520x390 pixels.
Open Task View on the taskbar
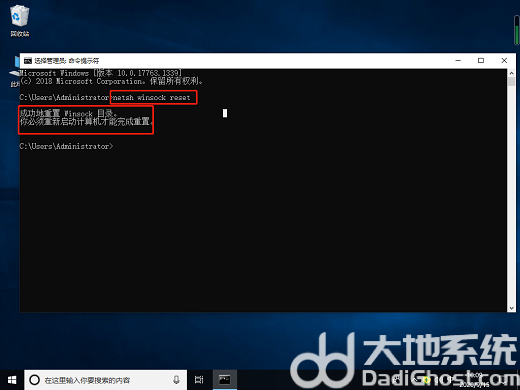point(199,380)
